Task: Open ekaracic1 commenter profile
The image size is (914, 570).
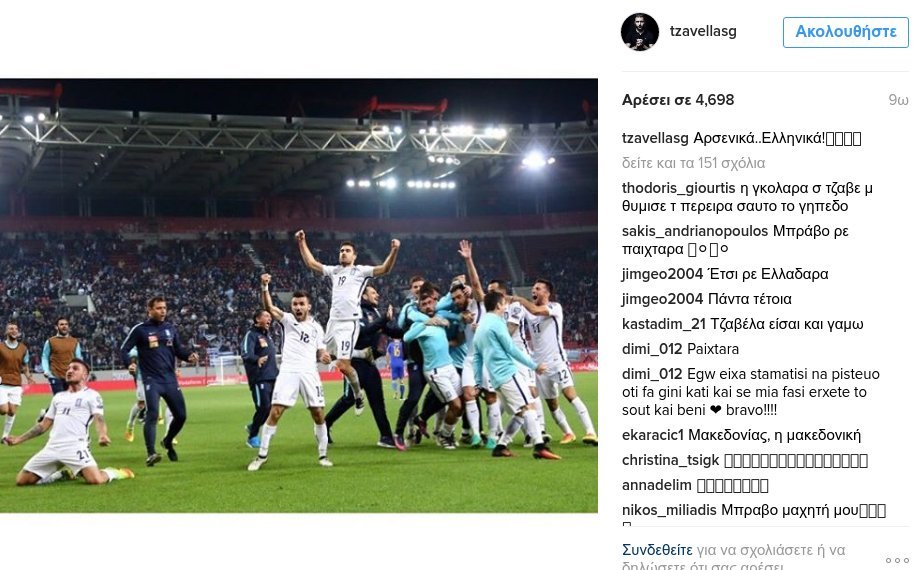Action: (x=652, y=435)
